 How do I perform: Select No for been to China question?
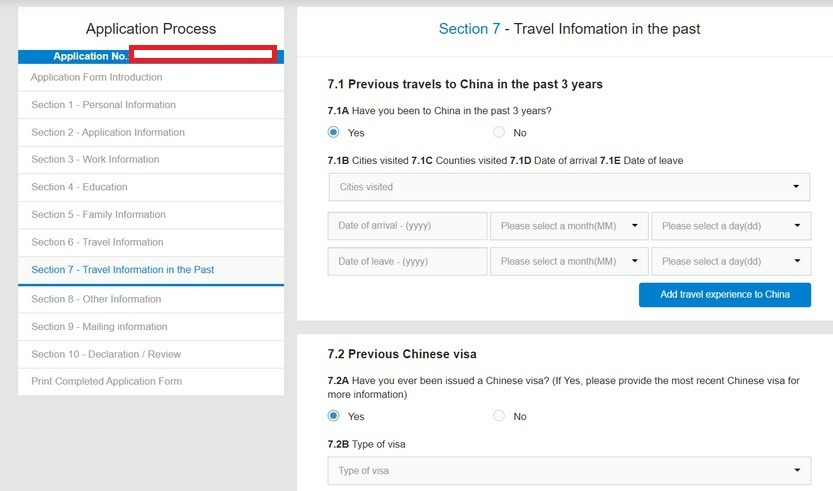coord(499,133)
